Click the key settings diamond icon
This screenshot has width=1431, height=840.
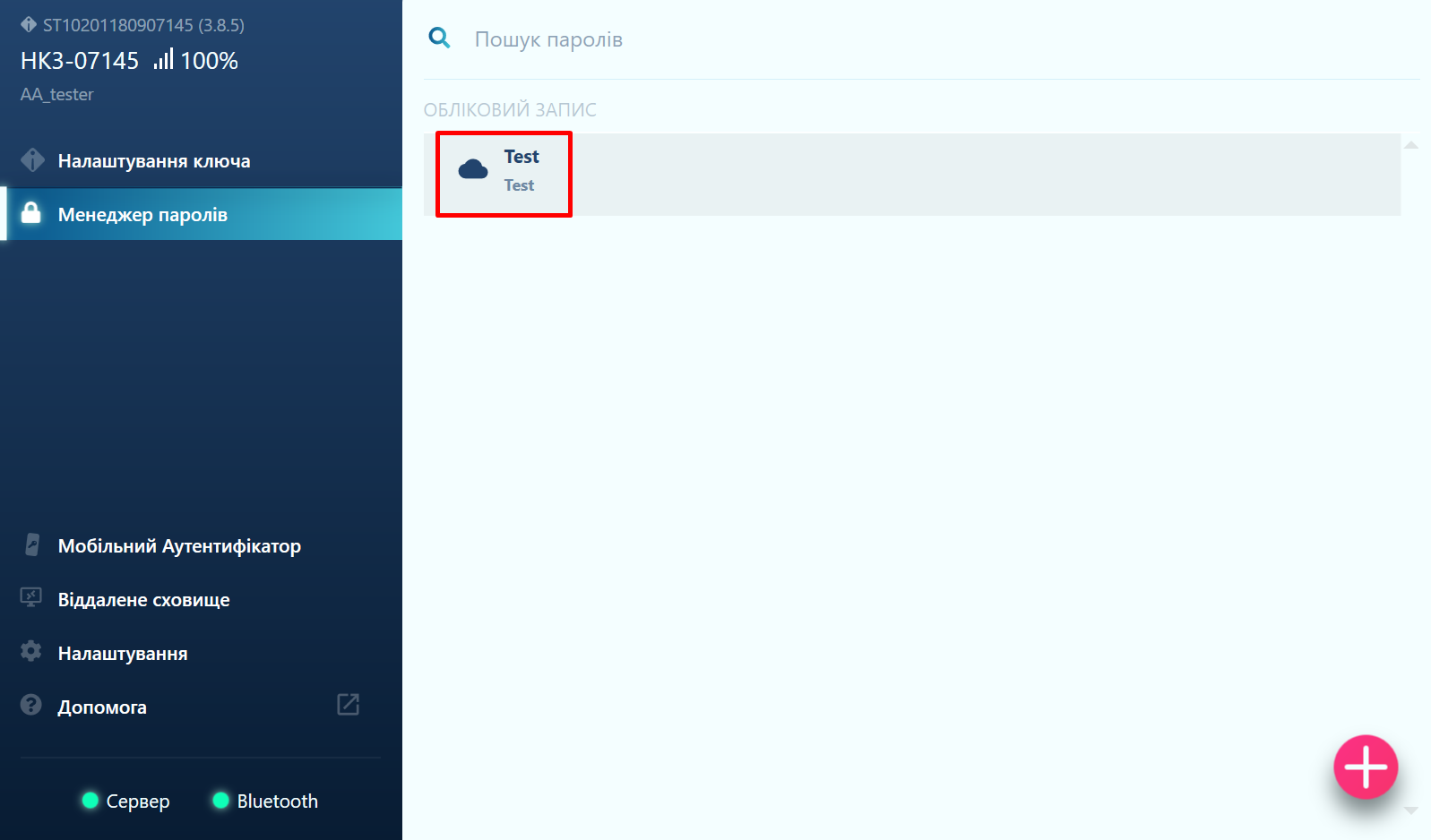point(32,160)
